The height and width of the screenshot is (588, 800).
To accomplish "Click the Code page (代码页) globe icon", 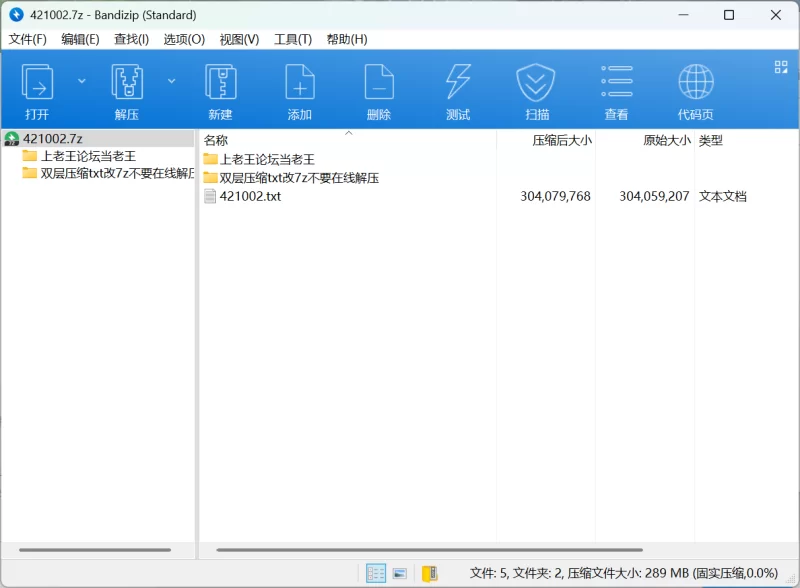I will (695, 83).
